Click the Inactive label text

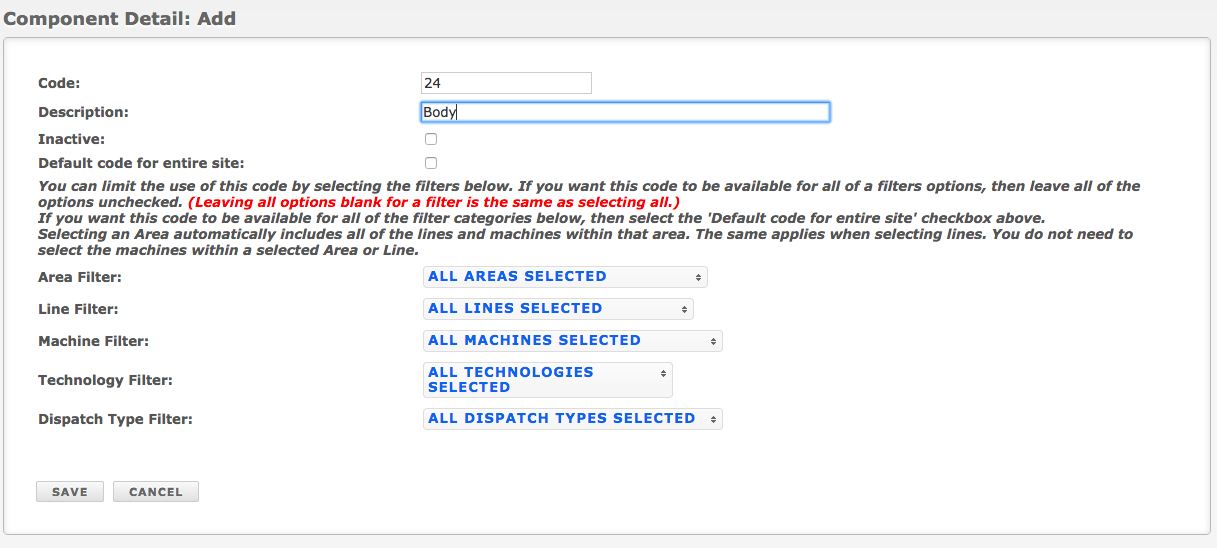71,139
